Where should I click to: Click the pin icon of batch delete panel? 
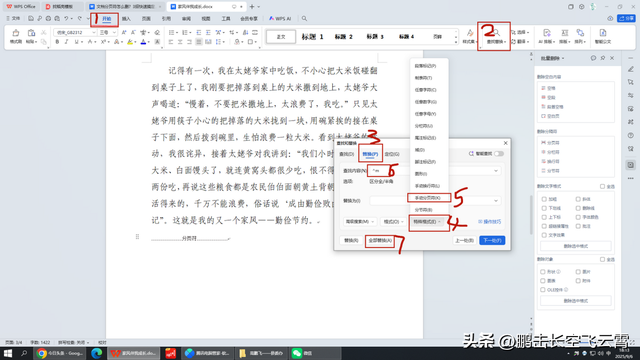(x=603, y=58)
